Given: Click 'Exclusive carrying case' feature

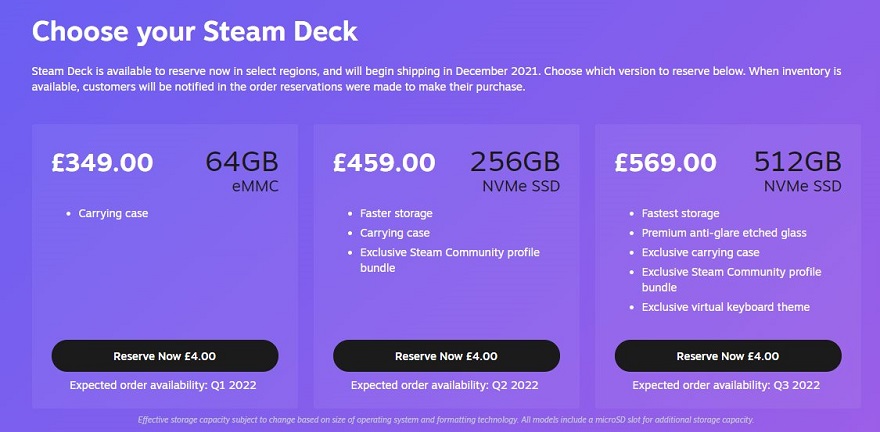Looking at the screenshot, I should coord(700,252).
